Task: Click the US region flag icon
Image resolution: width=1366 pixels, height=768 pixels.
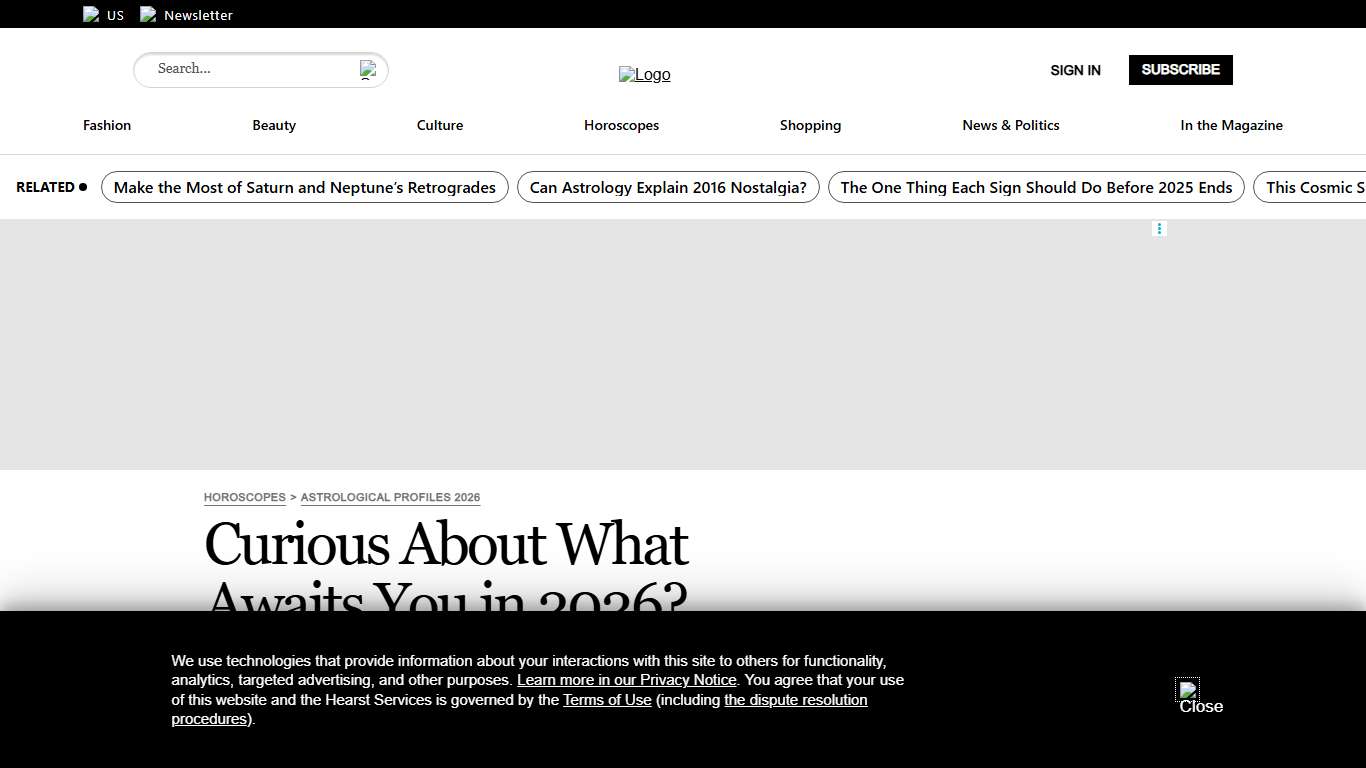Action: (91, 14)
